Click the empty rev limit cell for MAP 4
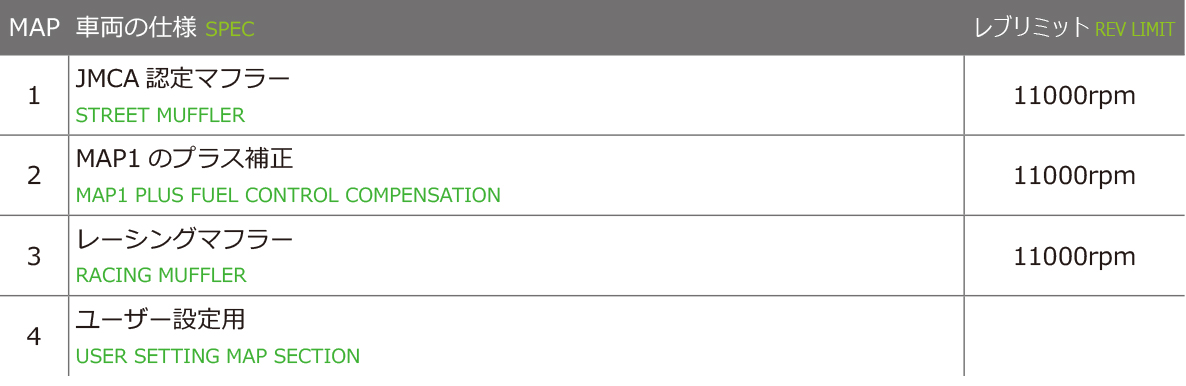Screen dimensions: 1186x386 tap(1075, 336)
